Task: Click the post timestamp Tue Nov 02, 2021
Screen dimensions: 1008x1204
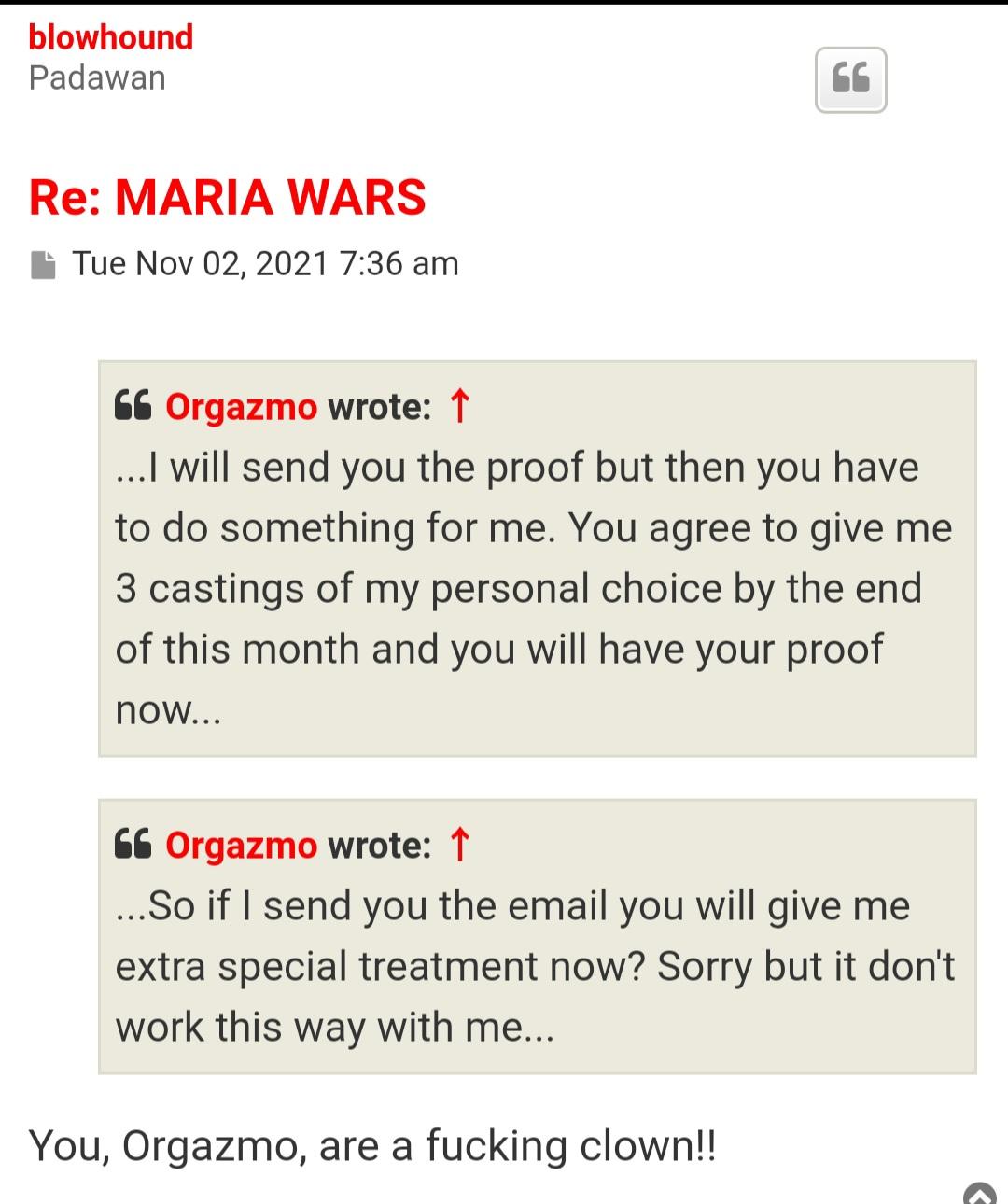Action: pos(266,264)
